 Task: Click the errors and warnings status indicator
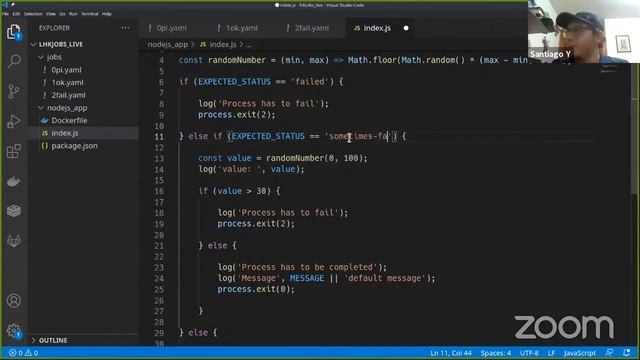click(x=23, y=353)
